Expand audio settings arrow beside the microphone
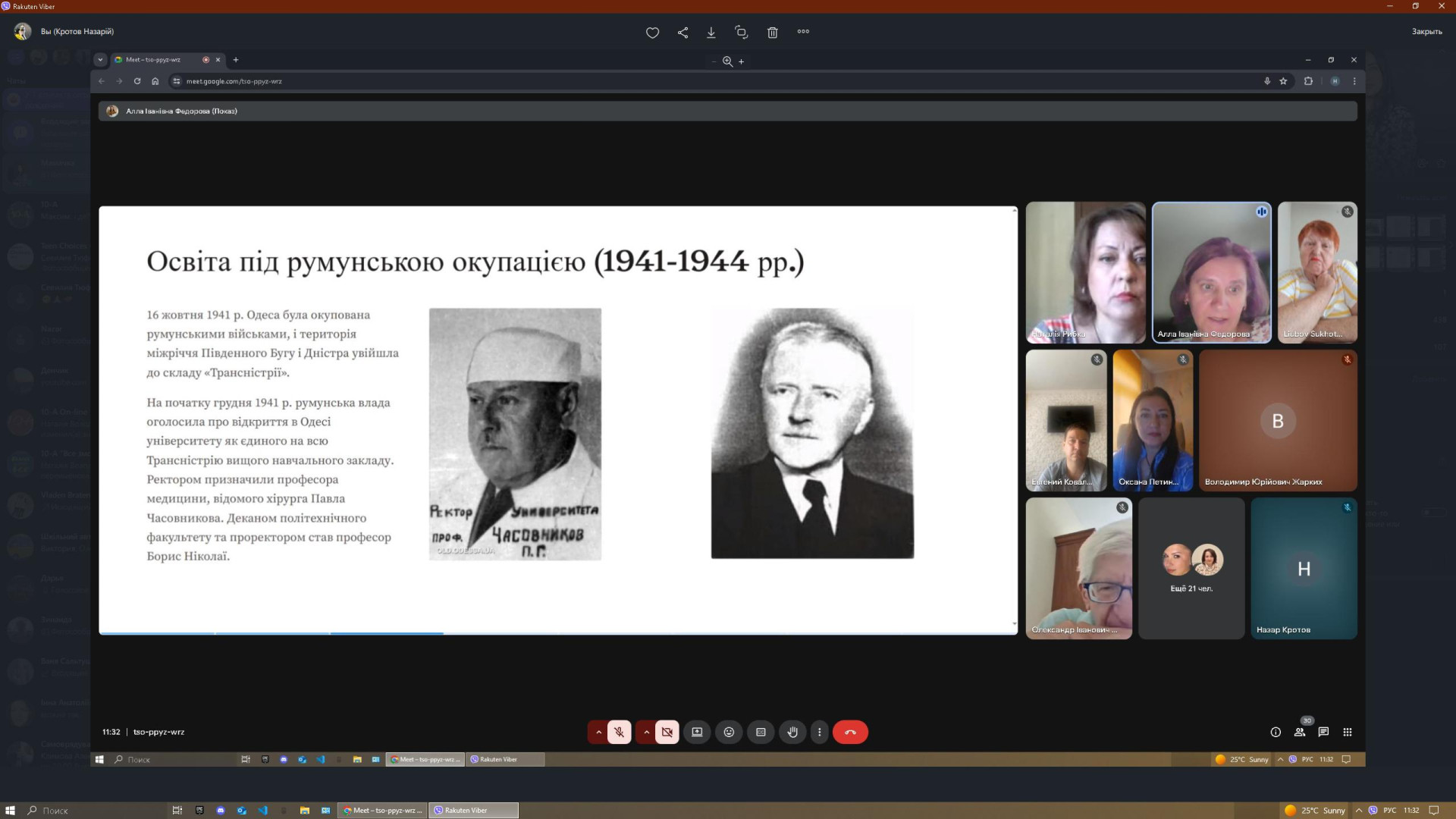Screen dimensions: 1456x819 (x=598, y=732)
